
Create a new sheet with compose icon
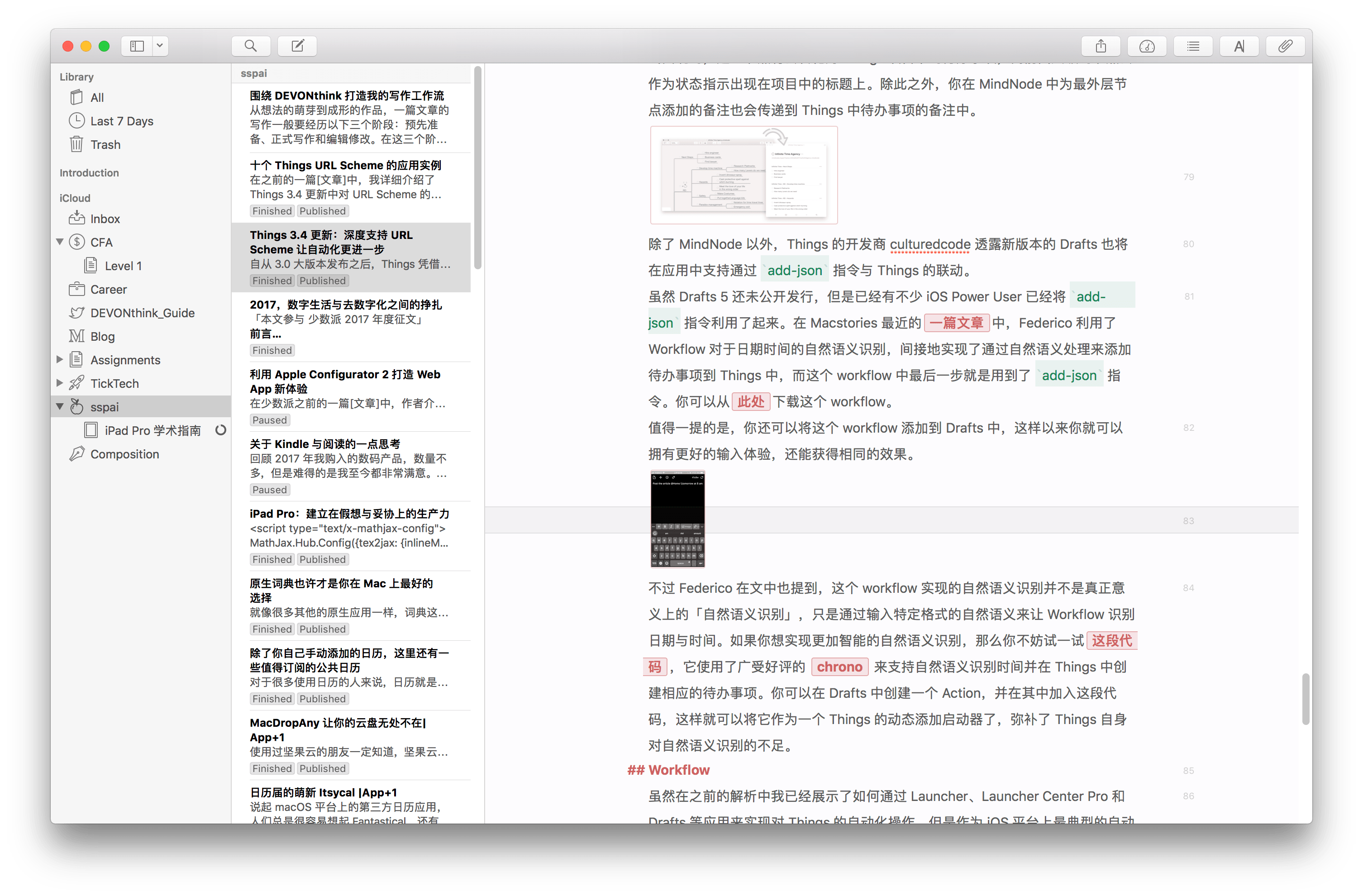click(x=297, y=46)
